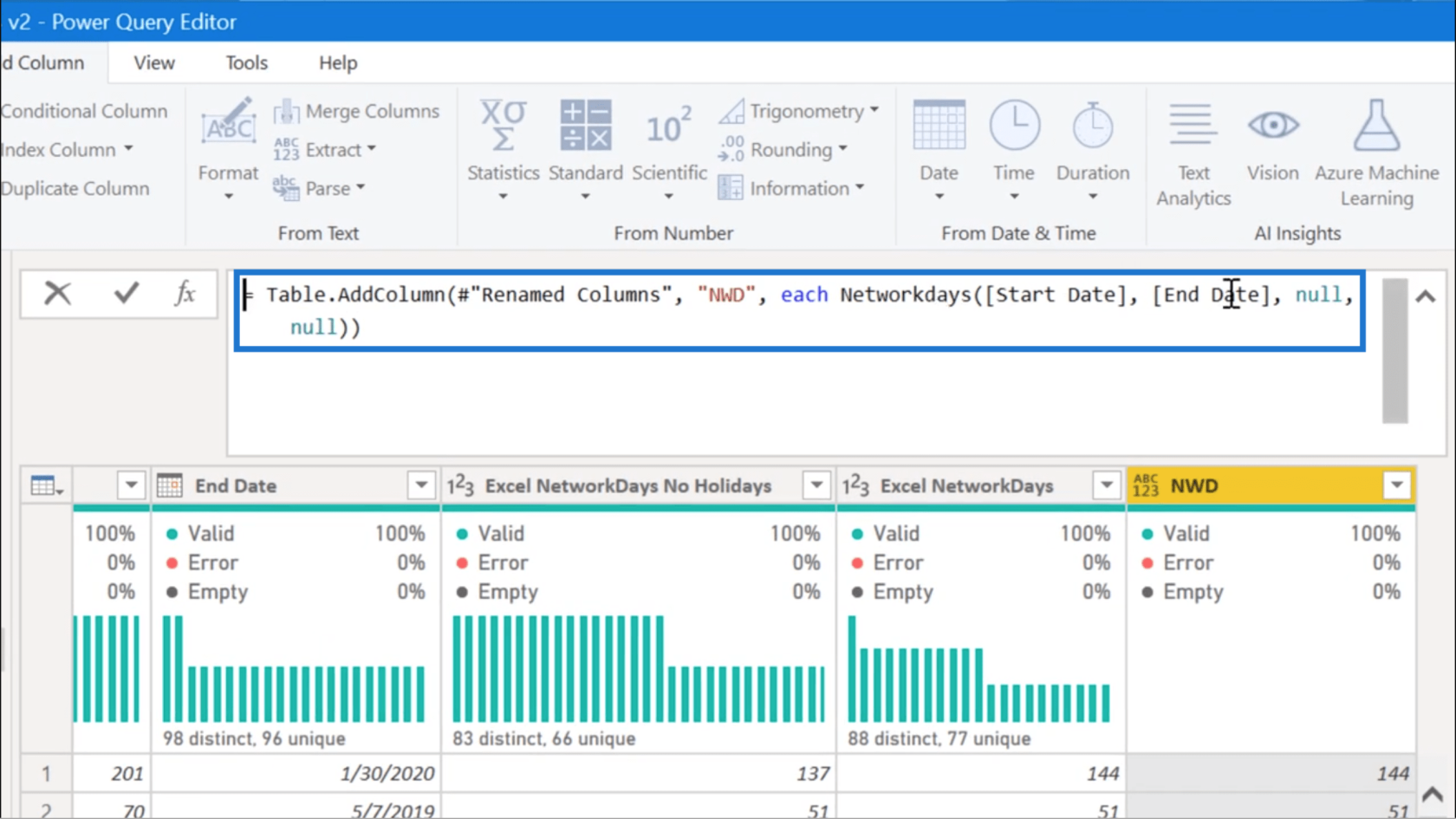Click Azure Machine Learning
This screenshot has width=1456, height=819.
pos(1377,153)
